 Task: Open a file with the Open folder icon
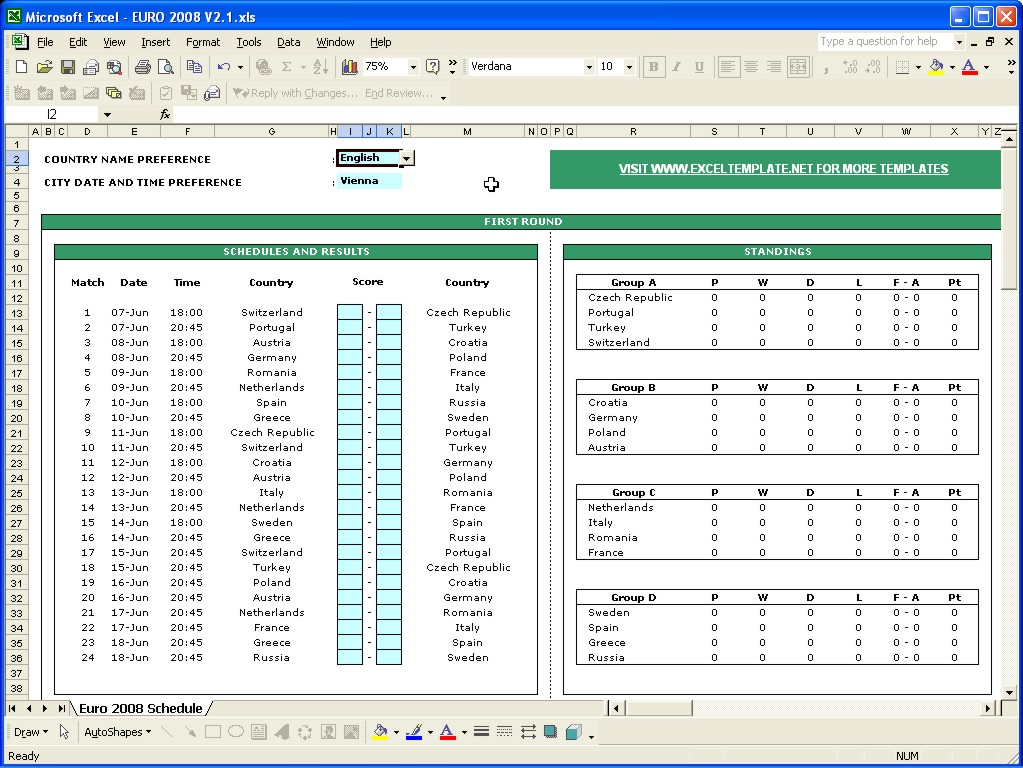click(44, 67)
